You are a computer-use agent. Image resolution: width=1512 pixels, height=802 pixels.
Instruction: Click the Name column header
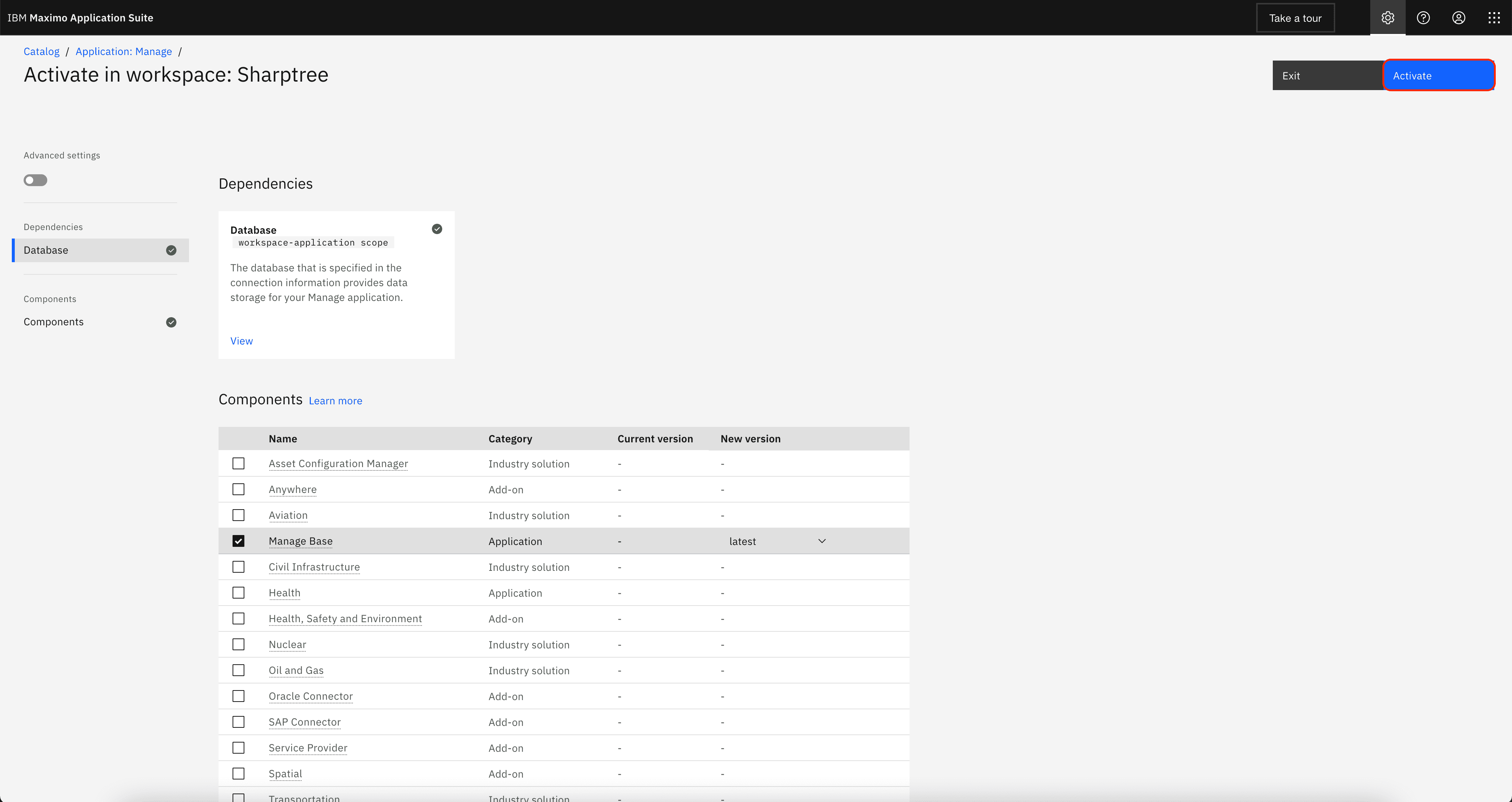click(x=283, y=439)
